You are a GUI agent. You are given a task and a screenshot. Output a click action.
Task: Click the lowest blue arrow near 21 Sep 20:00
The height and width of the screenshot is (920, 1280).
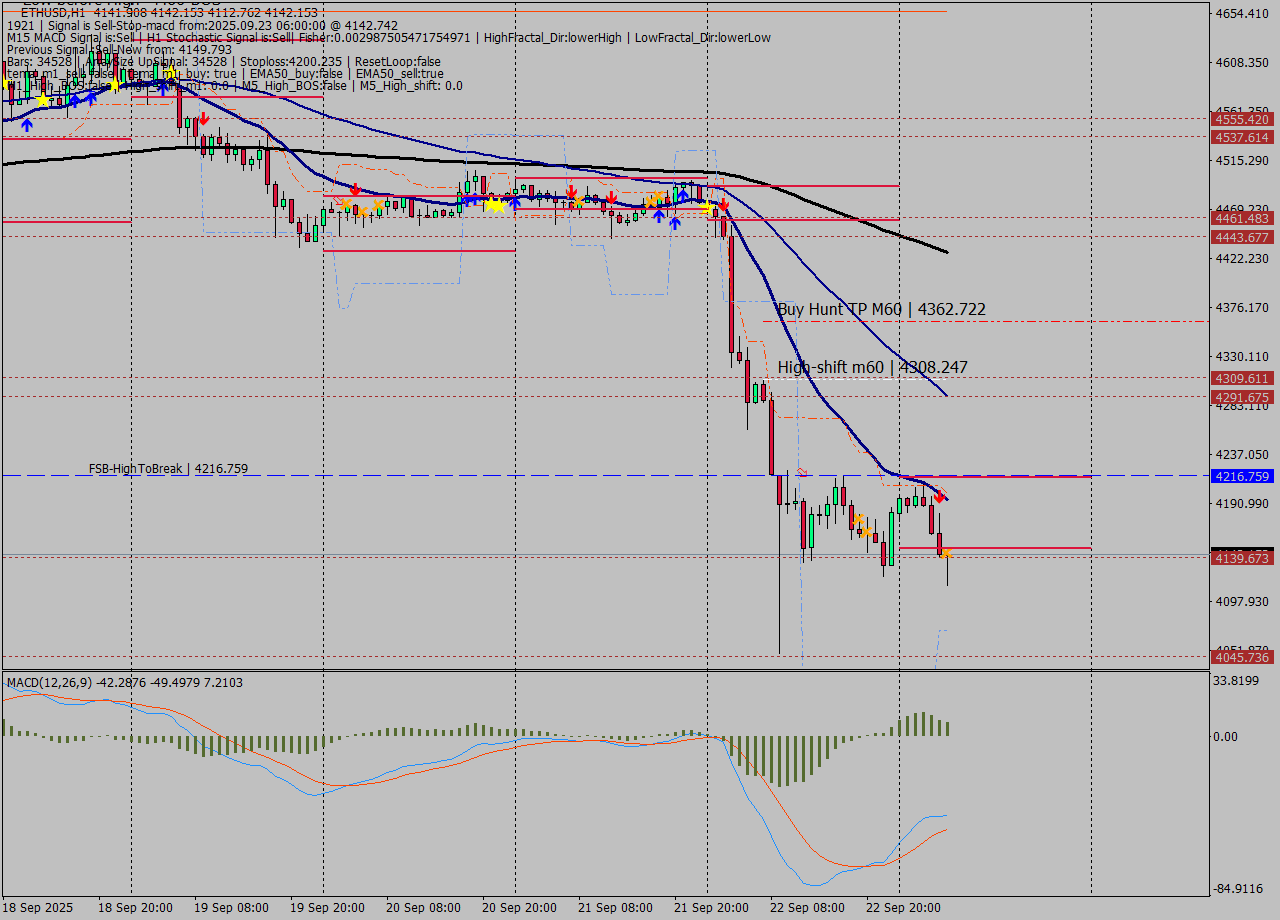[675, 222]
